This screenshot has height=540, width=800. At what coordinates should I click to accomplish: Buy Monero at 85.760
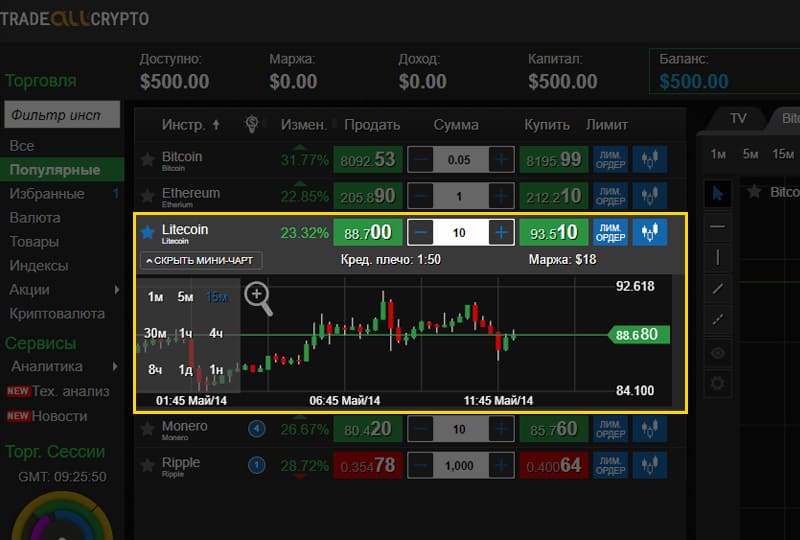554,429
